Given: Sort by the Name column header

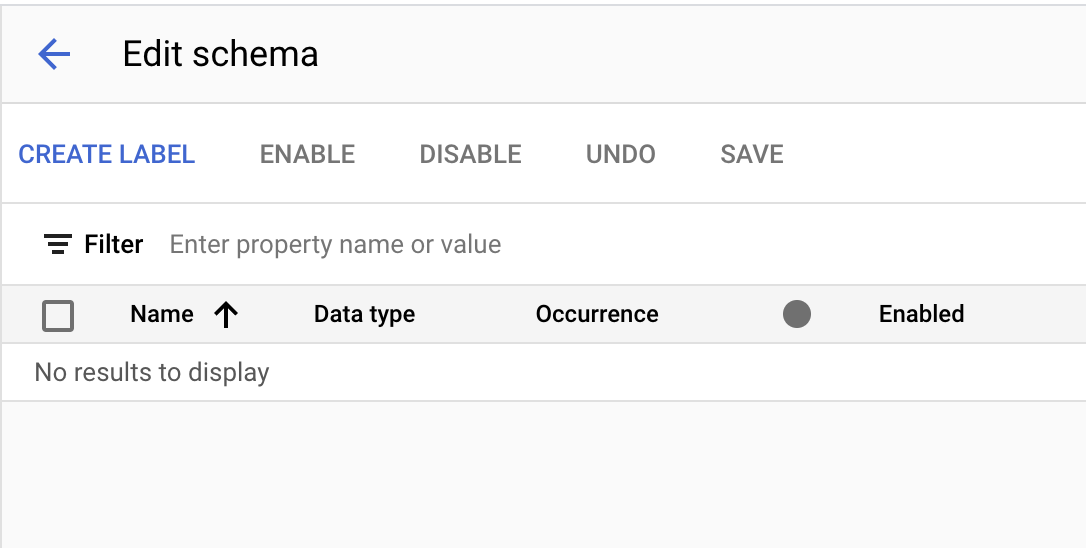Looking at the screenshot, I should [161, 314].
